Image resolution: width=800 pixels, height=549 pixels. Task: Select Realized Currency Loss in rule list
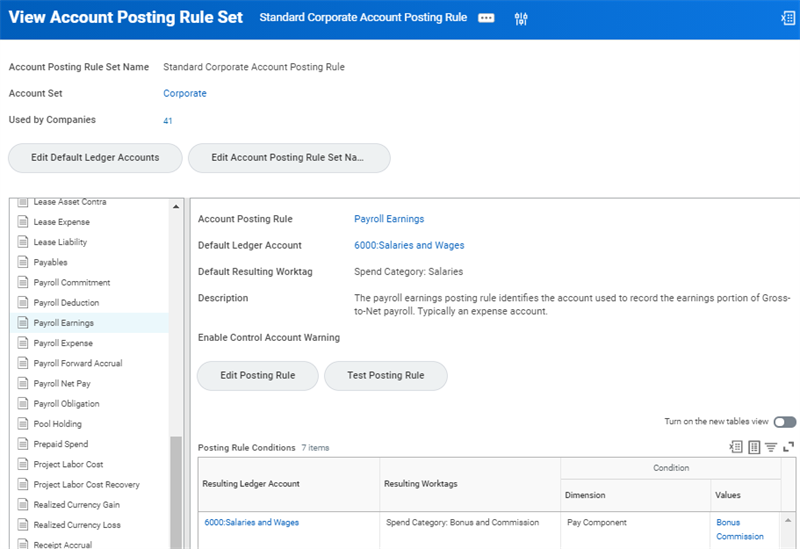pos(77,525)
